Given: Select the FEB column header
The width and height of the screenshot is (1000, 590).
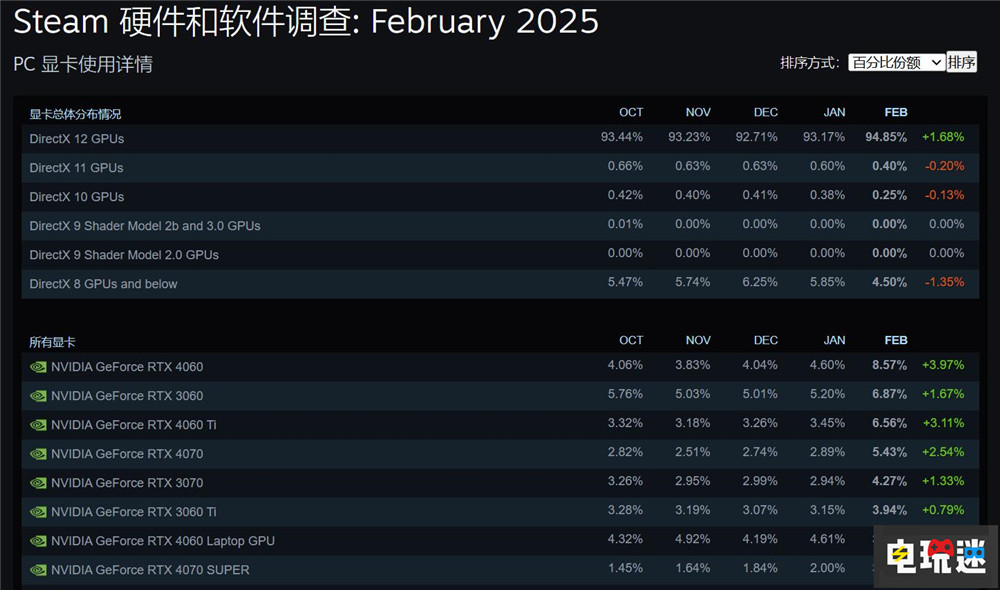Looking at the screenshot, I should point(895,112).
